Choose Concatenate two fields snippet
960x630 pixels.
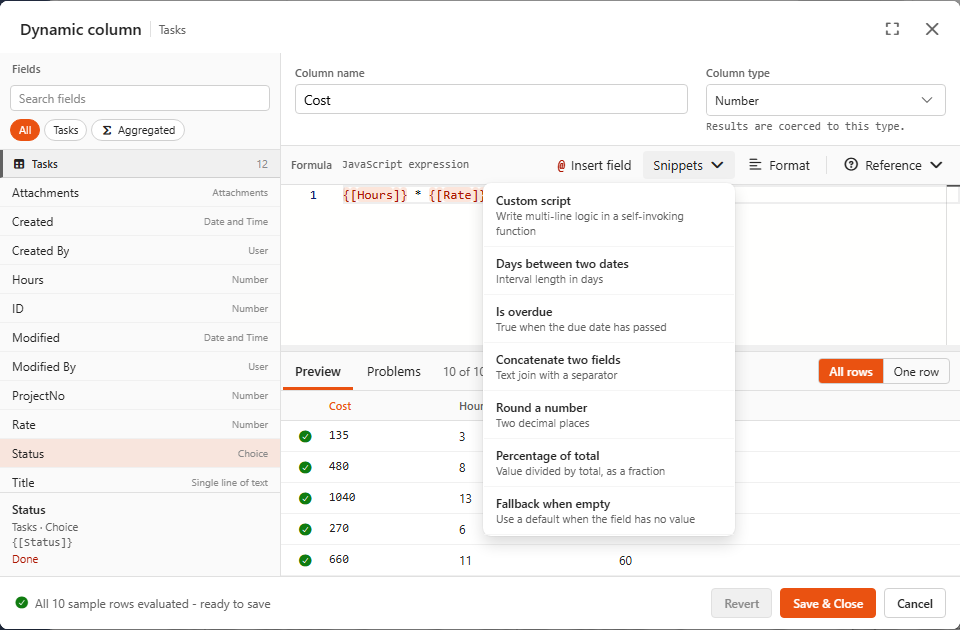coord(609,367)
